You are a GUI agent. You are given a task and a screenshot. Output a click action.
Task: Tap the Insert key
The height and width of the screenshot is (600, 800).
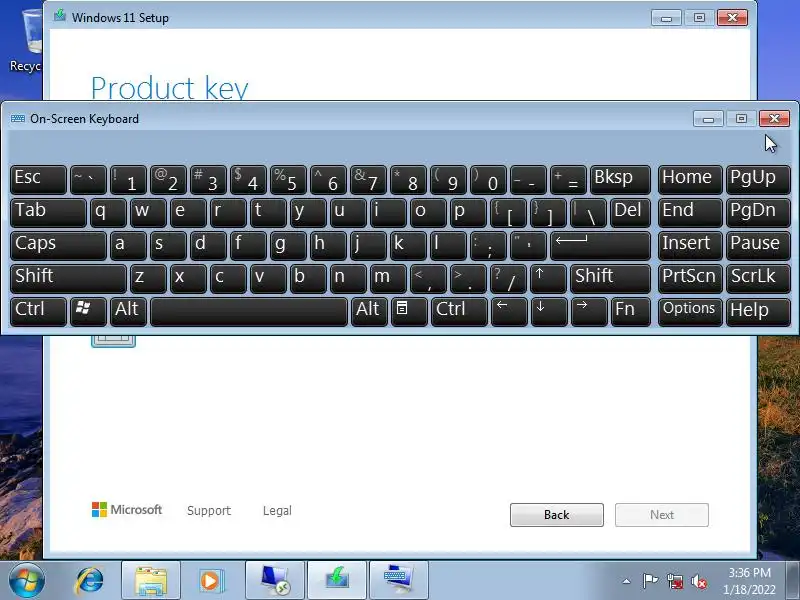coord(690,245)
